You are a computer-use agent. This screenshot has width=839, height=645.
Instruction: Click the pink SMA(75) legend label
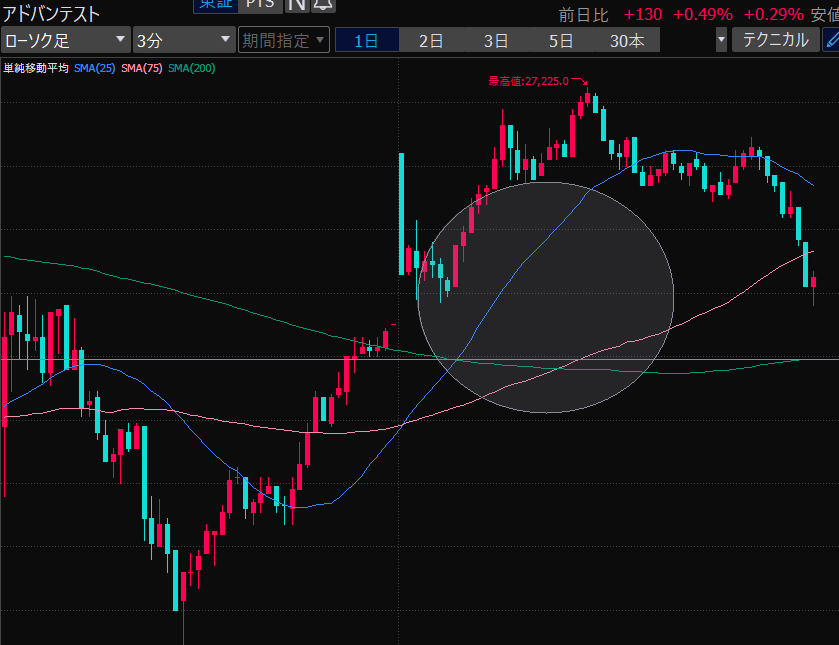pos(141,68)
